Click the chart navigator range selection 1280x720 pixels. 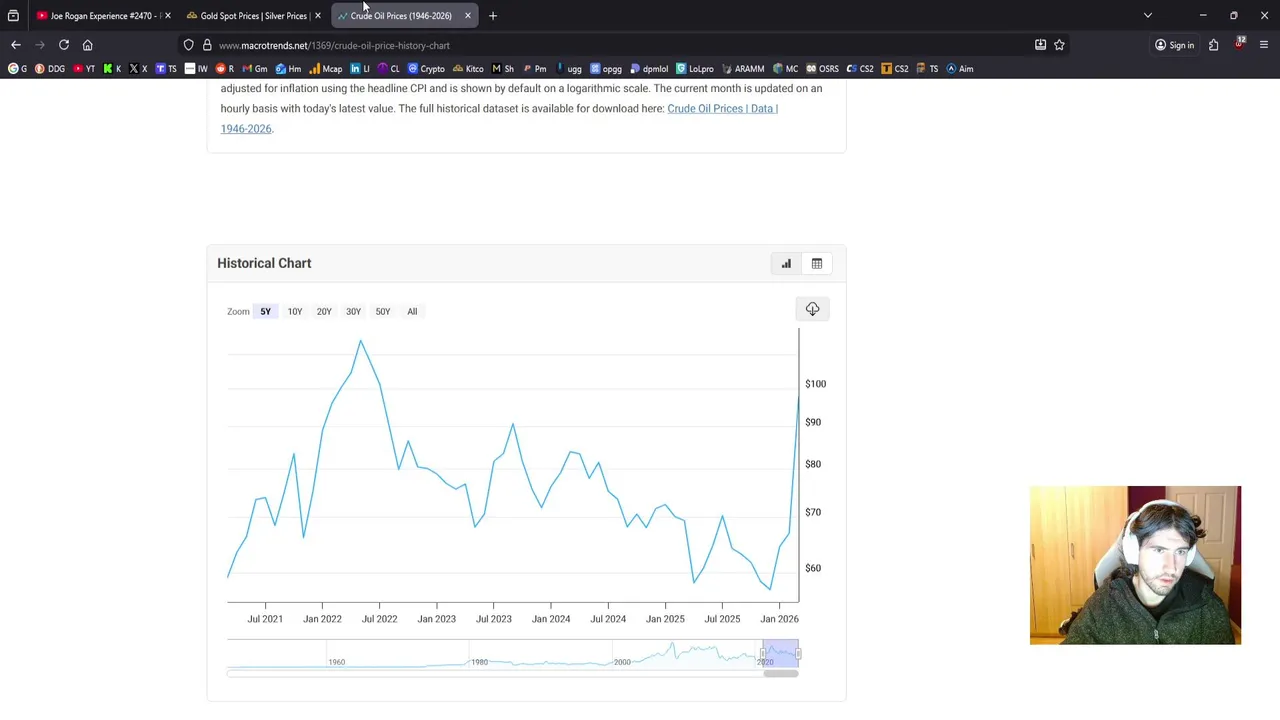click(x=780, y=655)
